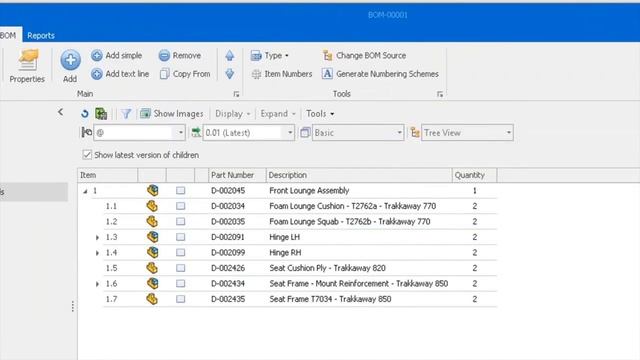Viewport: 640px width, 360px height.
Task: Sort by Quantity column header
Action: [x=474, y=175]
